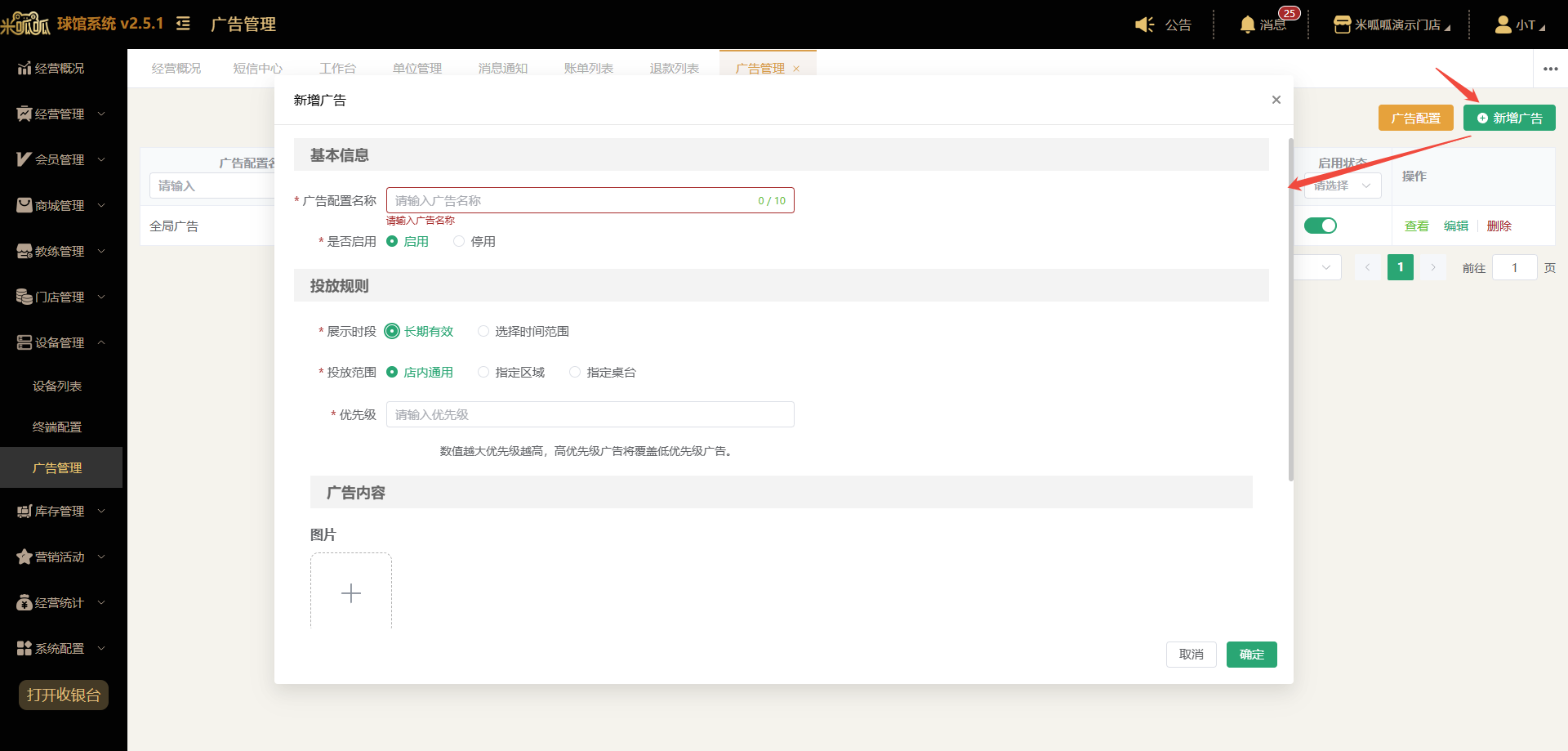Click the 确定 confirm button
This screenshot has height=751, width=1568.
[x=1252, y=655]
